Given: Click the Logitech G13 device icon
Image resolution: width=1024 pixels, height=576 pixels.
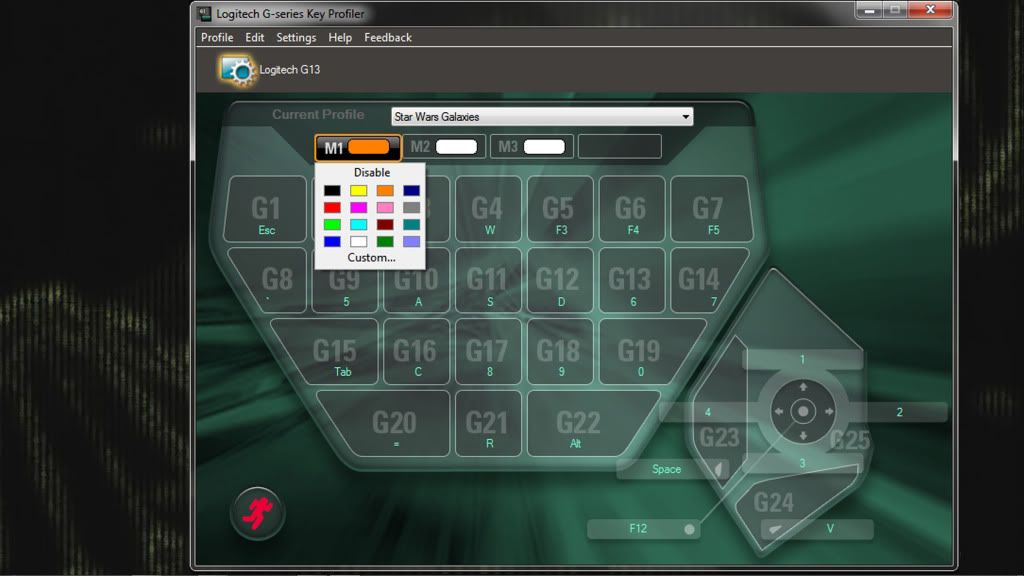Looking at the screenshot, I should point(238,70).
